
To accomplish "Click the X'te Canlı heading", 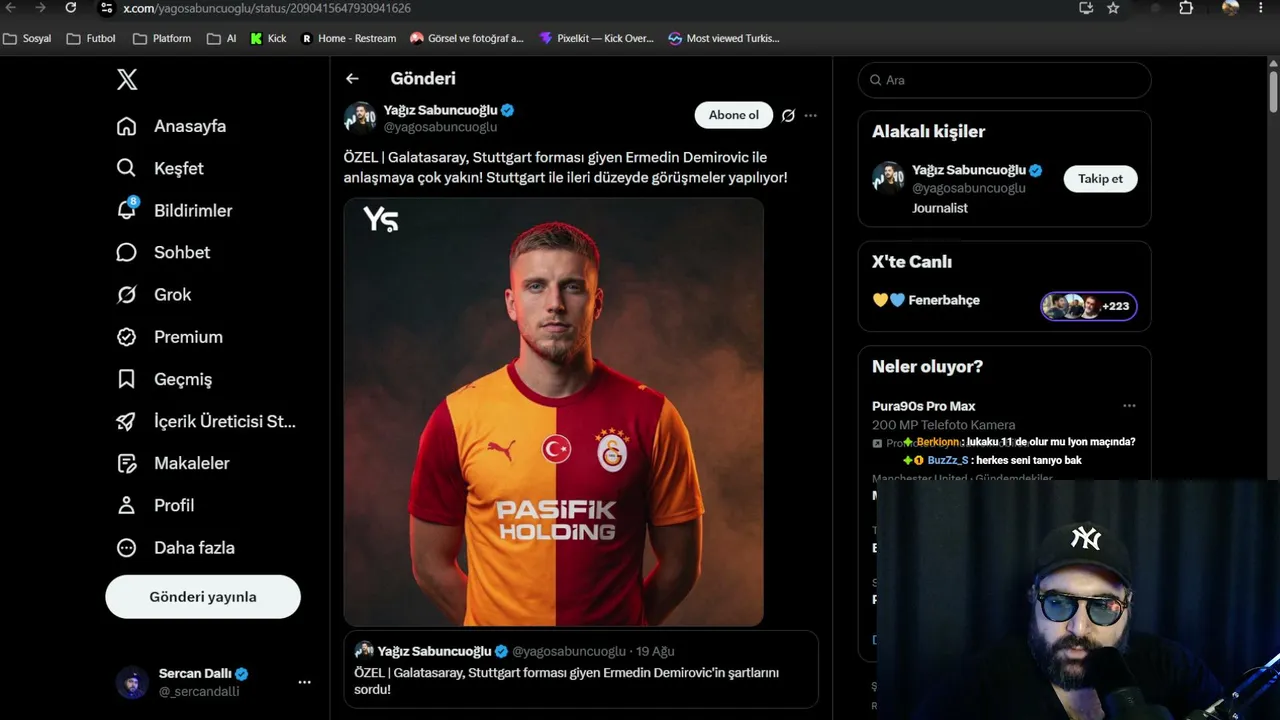I will click(912, 262).
